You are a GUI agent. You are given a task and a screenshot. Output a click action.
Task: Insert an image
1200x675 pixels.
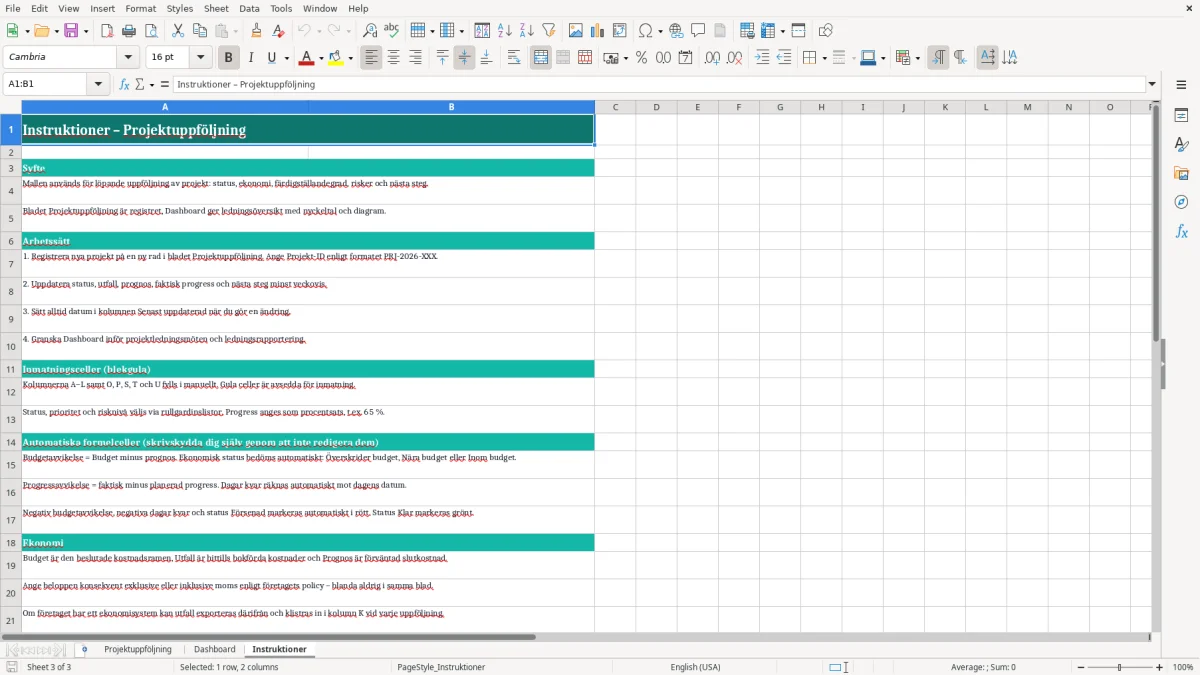click(576, 31)
